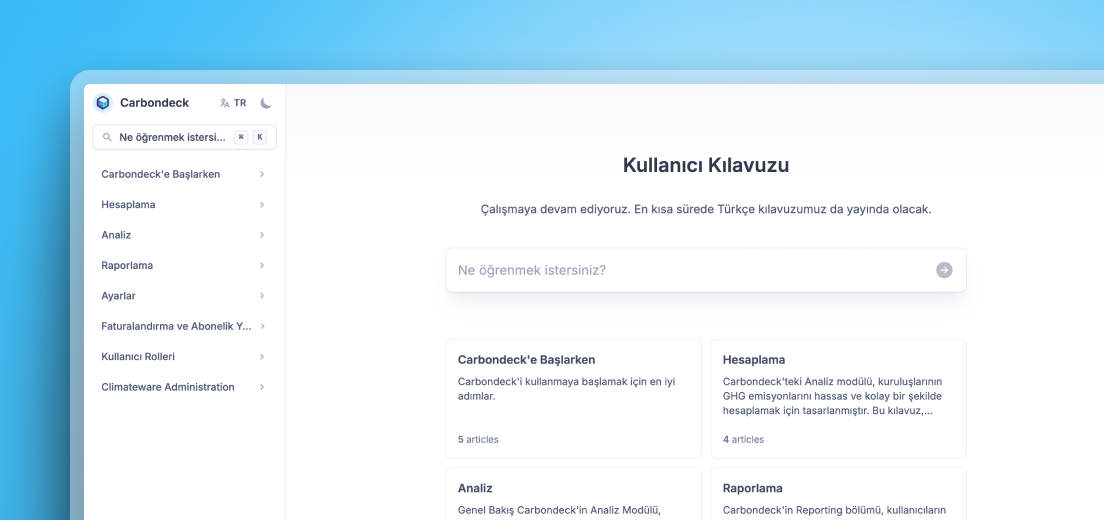Click the Kullanıcı Kılavuzu heading
This screenshot has height=520, width=1104.
coord(705,165)
